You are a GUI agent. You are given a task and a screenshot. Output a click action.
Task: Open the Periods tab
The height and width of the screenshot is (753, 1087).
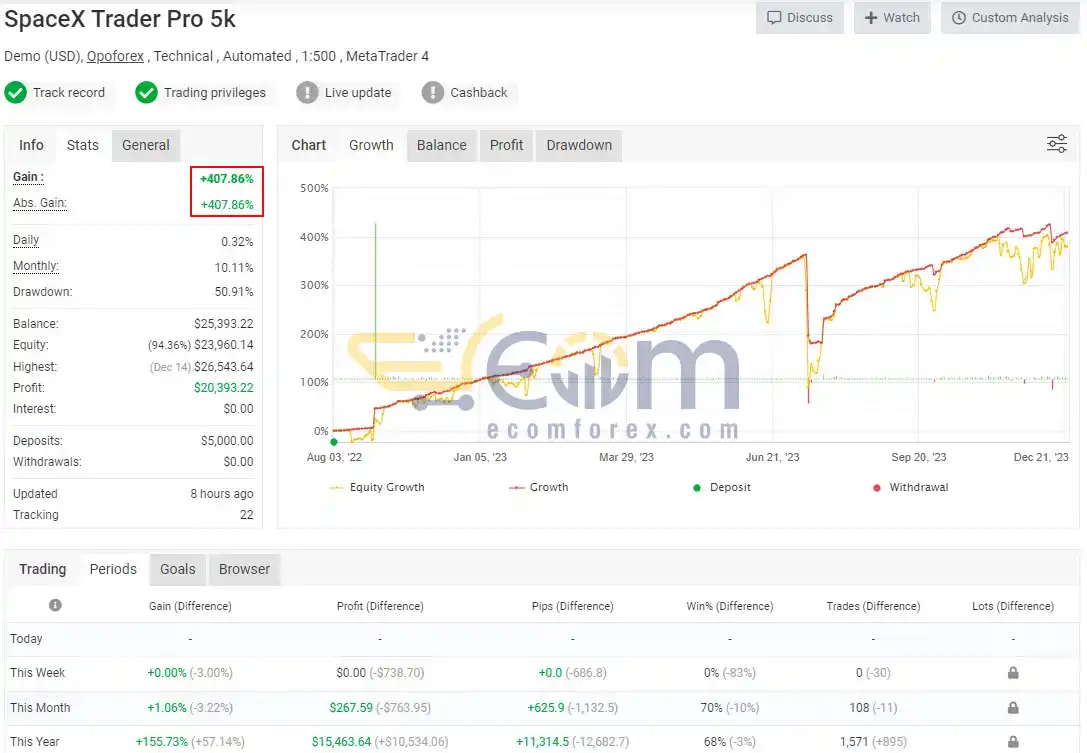click(x=113, y=569)
